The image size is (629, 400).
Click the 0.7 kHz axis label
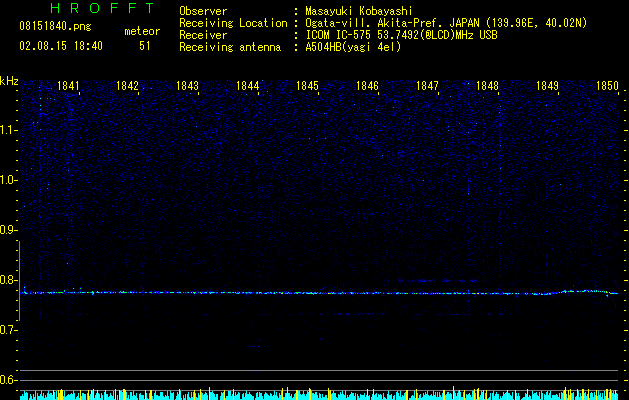point(8,330)
